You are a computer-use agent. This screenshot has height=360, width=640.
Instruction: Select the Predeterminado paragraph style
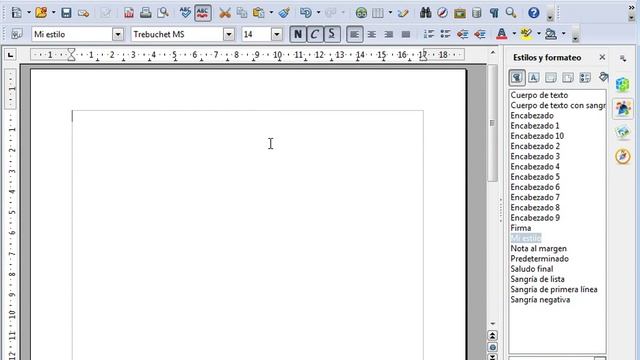539,258
